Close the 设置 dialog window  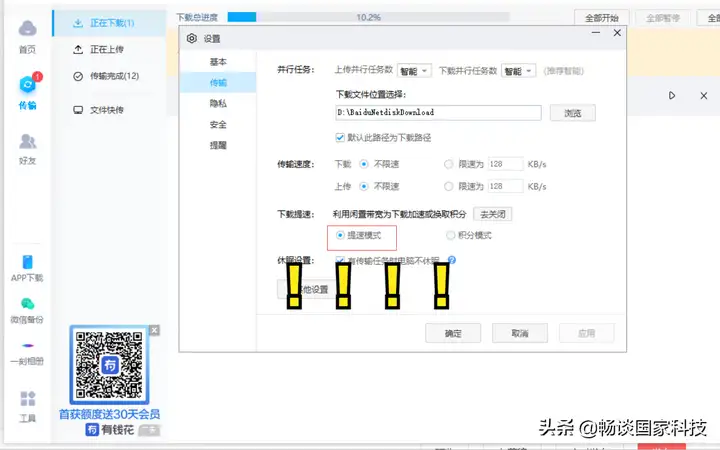tap(617, 33)
